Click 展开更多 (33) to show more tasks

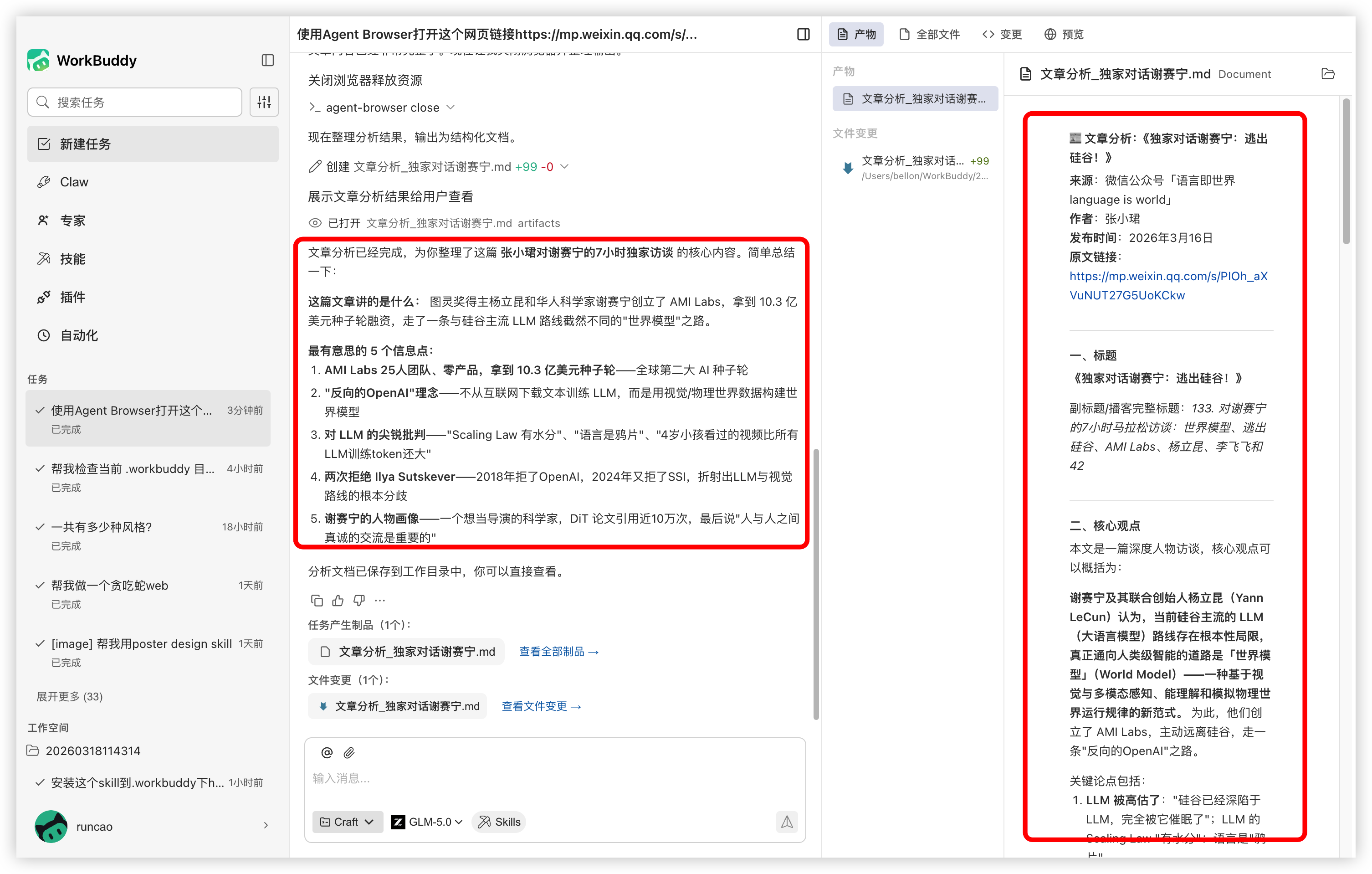[x=70, y=696]
